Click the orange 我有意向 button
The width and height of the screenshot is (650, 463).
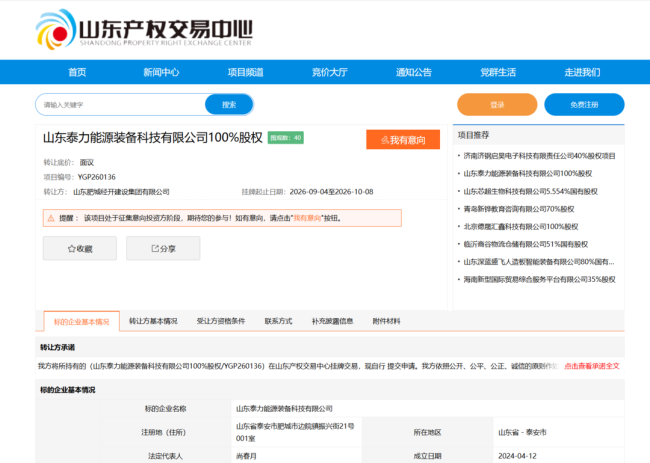pos(403,140)
